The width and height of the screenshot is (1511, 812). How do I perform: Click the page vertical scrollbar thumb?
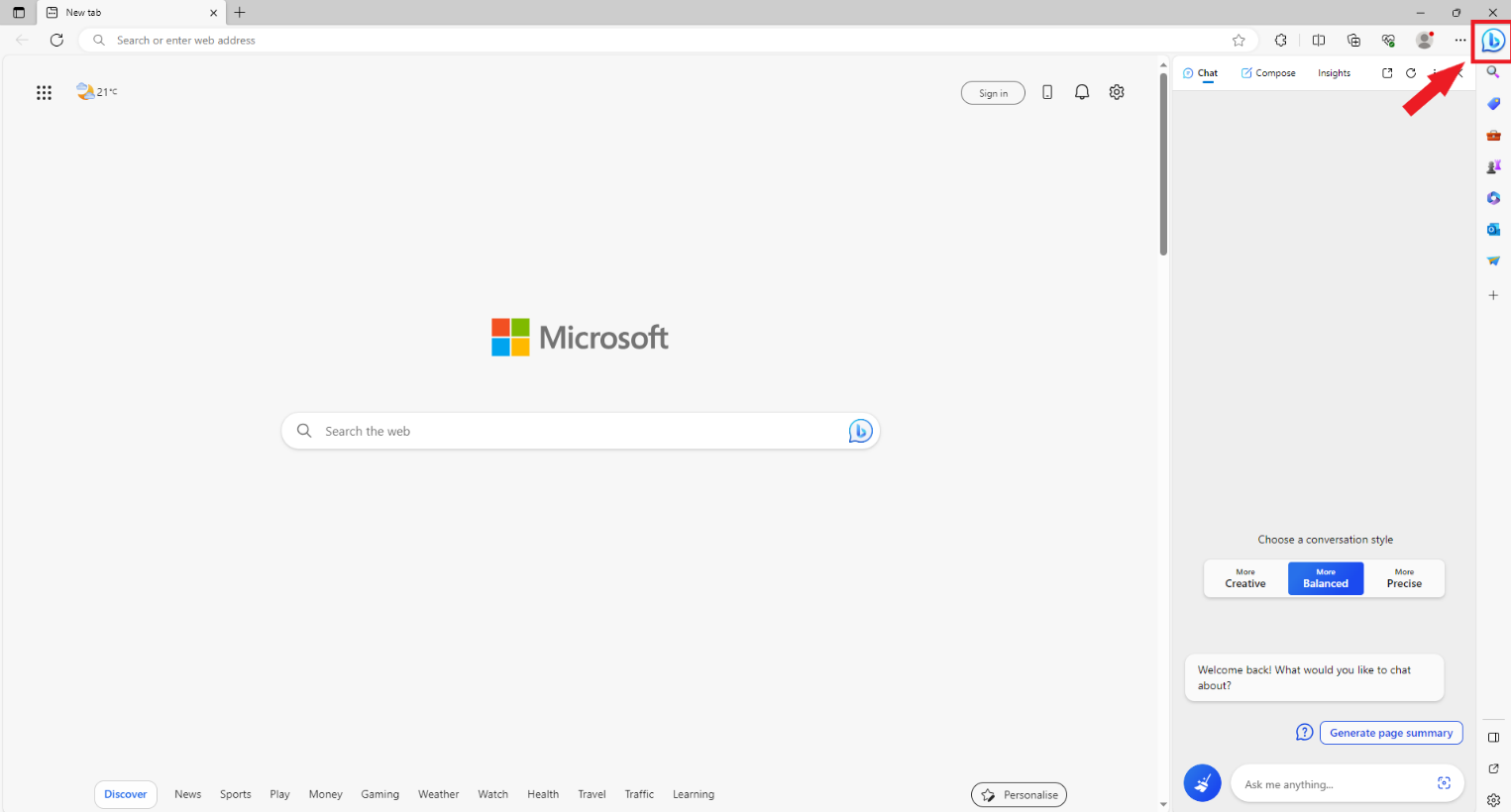pos(1163,162)
